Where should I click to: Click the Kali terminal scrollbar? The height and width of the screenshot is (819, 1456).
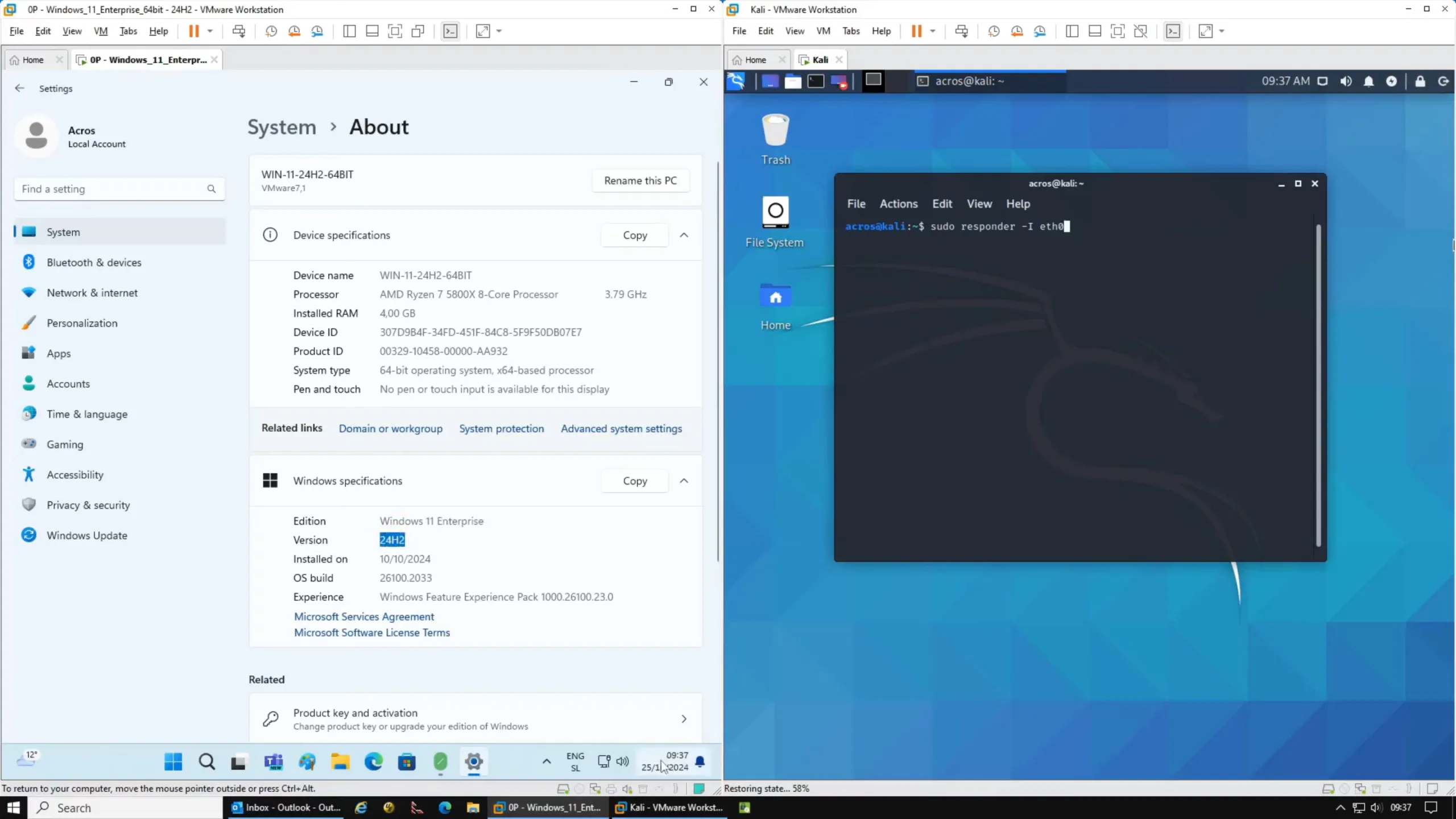click(1318, 385)
